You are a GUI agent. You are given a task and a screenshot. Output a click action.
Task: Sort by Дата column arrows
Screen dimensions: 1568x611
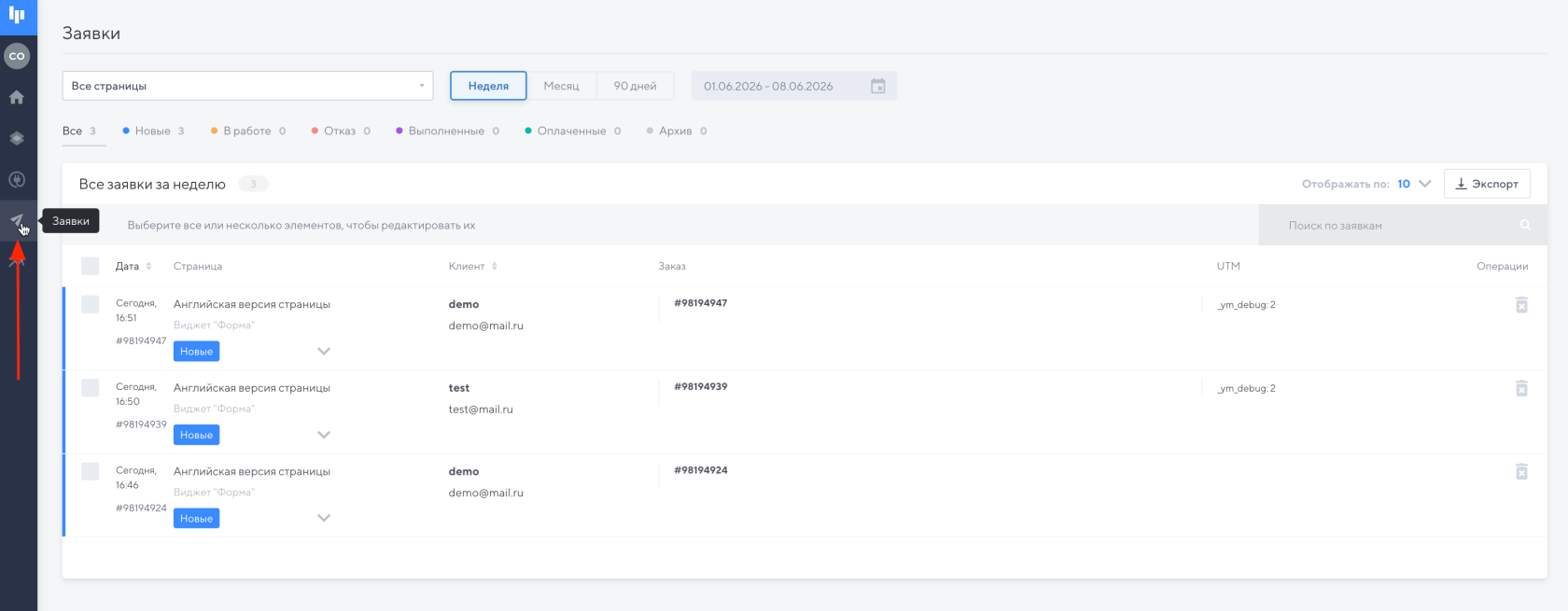148,266
